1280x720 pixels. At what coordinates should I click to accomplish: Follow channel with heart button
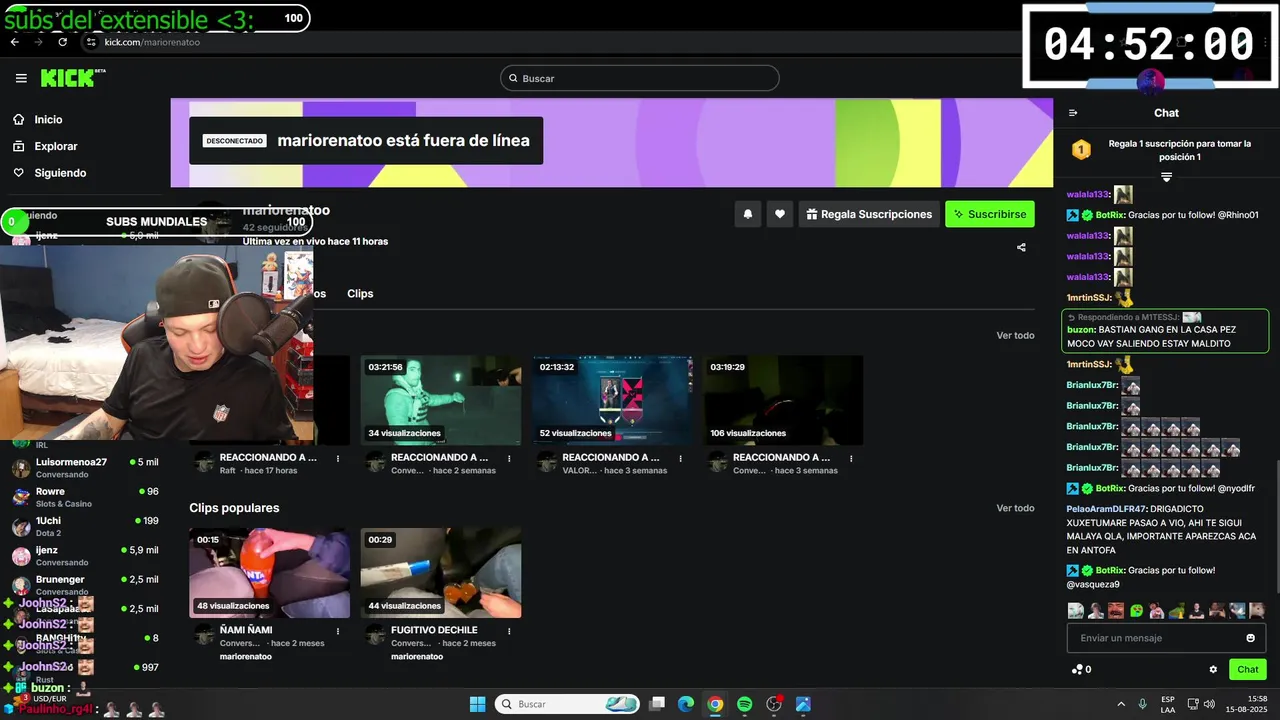click(780, 214)
